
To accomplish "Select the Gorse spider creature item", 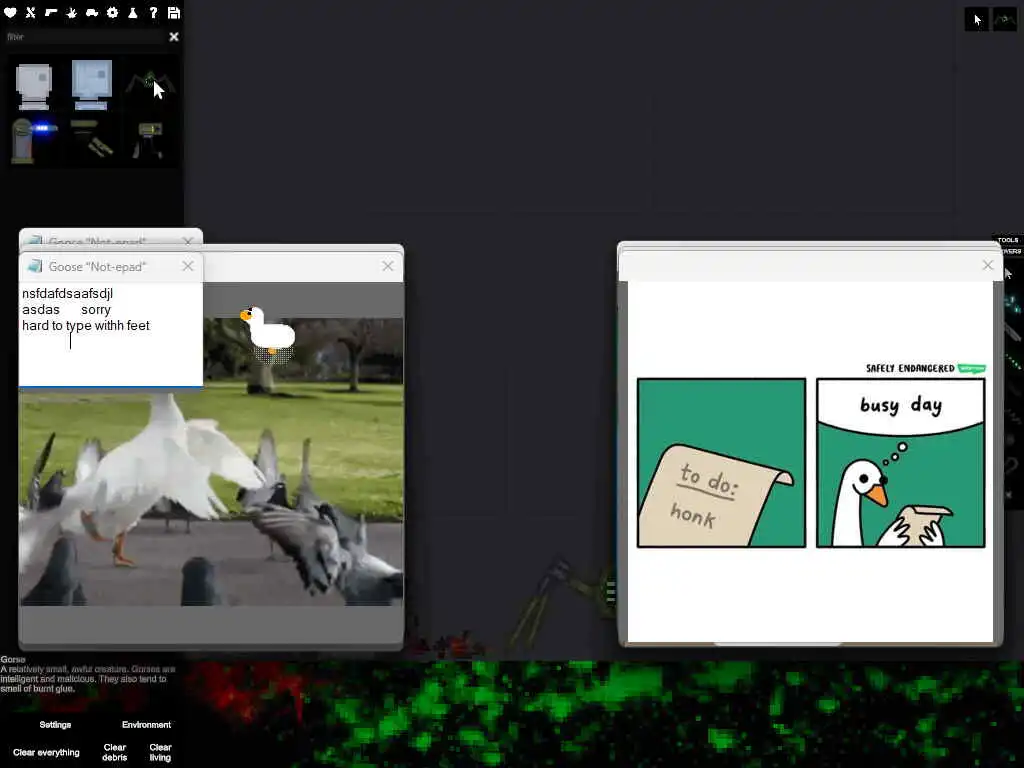I will click(x=150, y=84).
